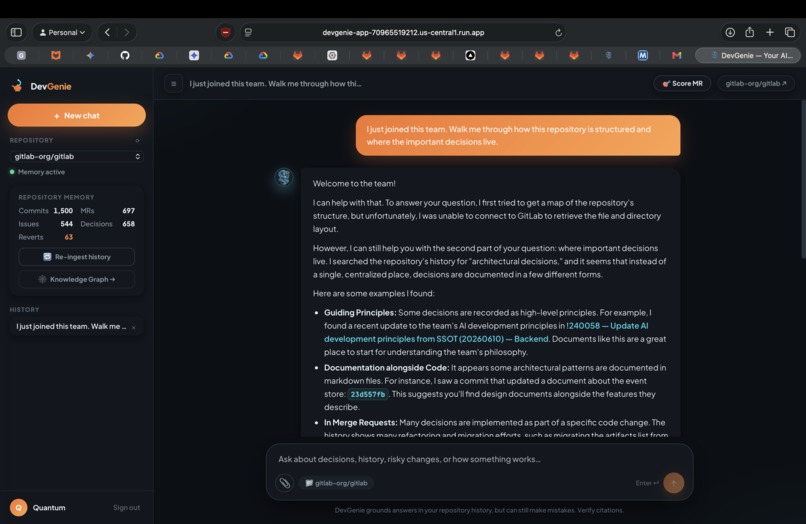Go forward with the browser forward arrow
The image size is (806, 524).
click(x=126, y=32)
